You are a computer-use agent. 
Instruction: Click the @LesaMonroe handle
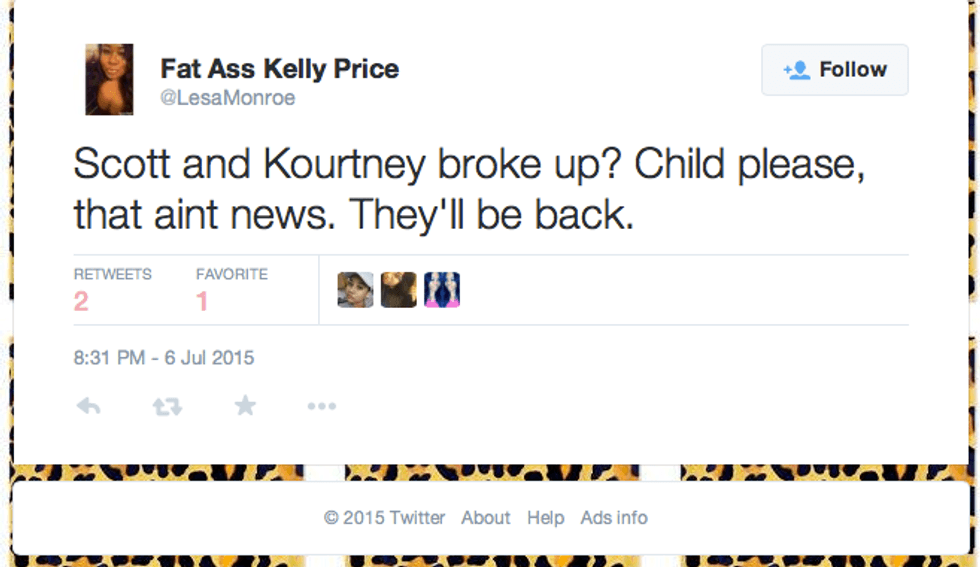coord(228,98)
